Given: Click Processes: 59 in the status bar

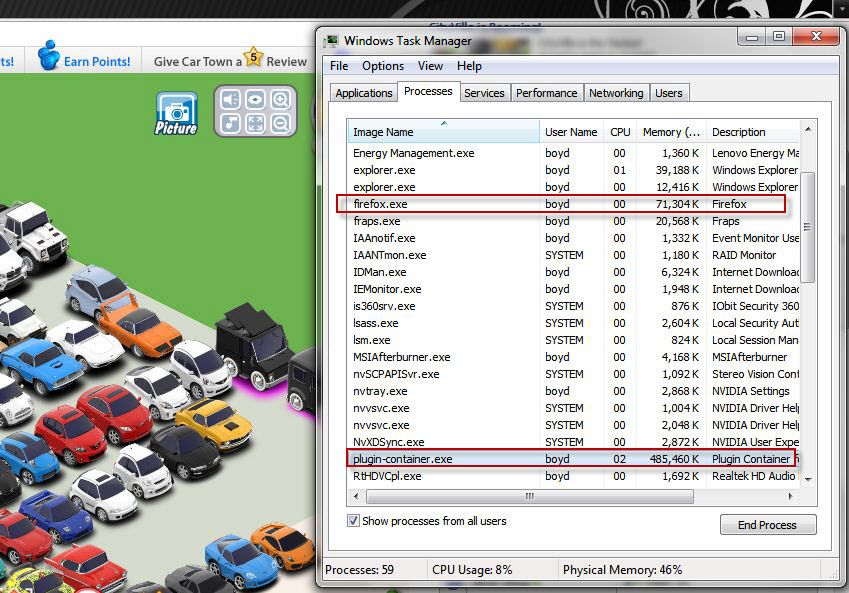Looking at the screenshot, I should pos(360,570).
